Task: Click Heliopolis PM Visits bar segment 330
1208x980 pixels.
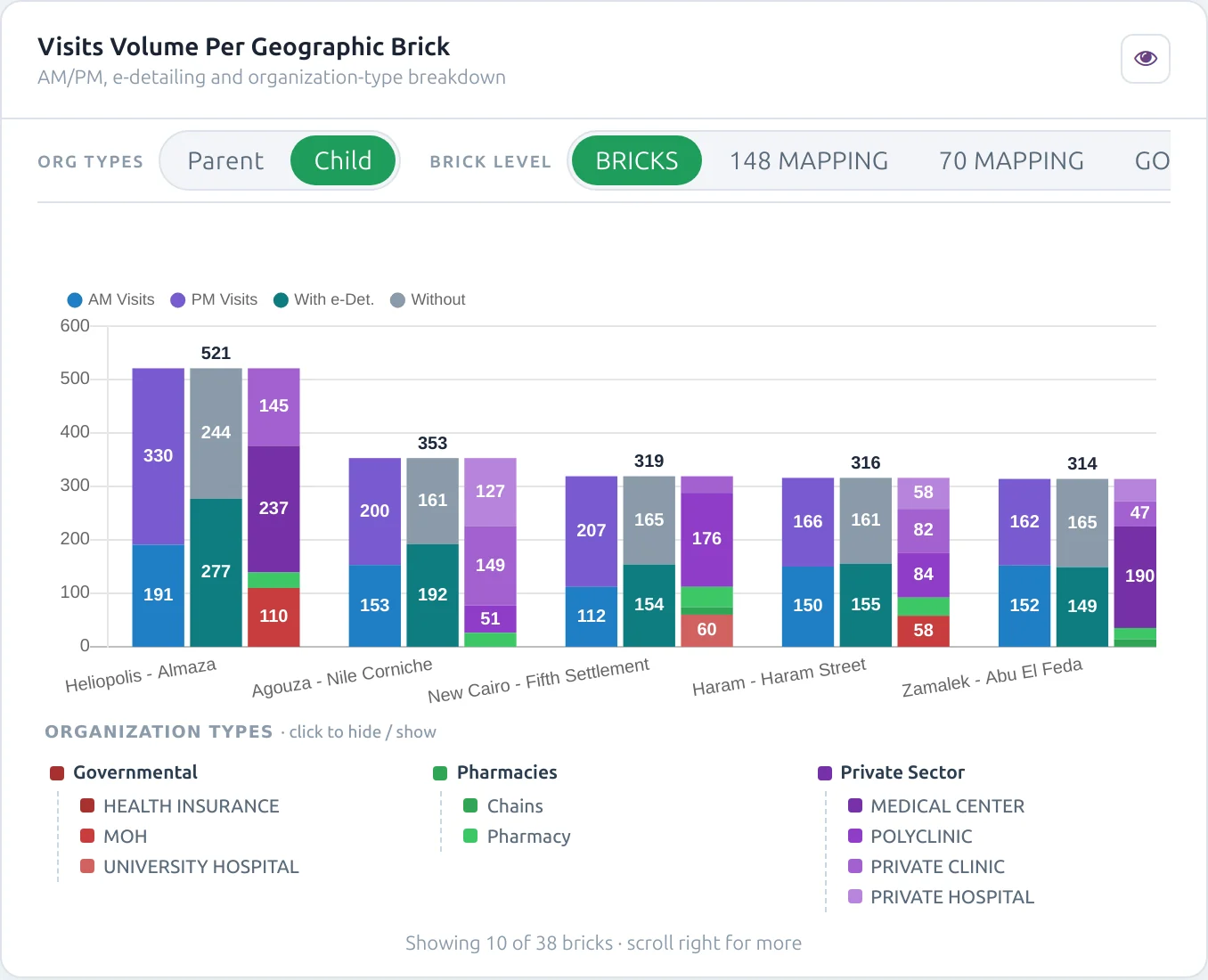Action: [x=159, y=456]
